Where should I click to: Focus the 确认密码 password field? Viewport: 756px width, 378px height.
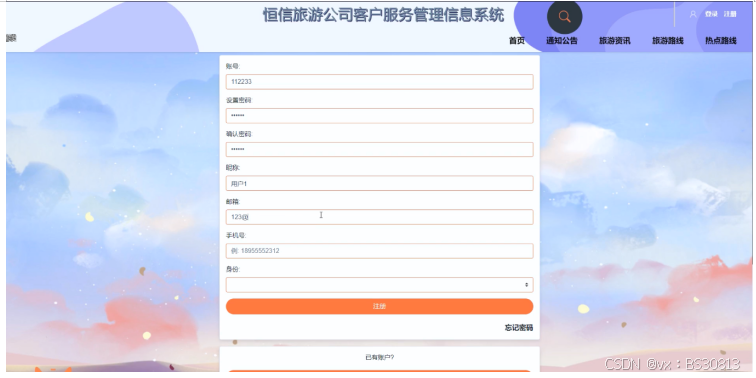pos(379,149)
